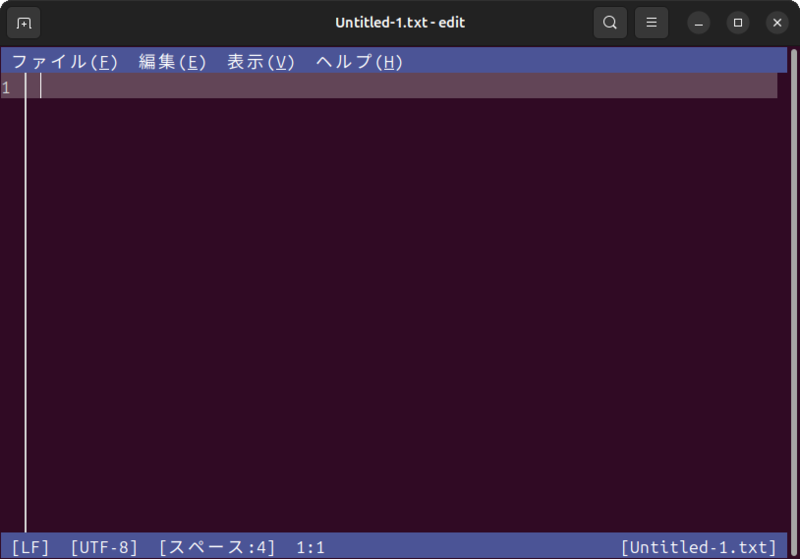
Task: Open the ファイル(F) menu
Action: (x=64, y=62)
